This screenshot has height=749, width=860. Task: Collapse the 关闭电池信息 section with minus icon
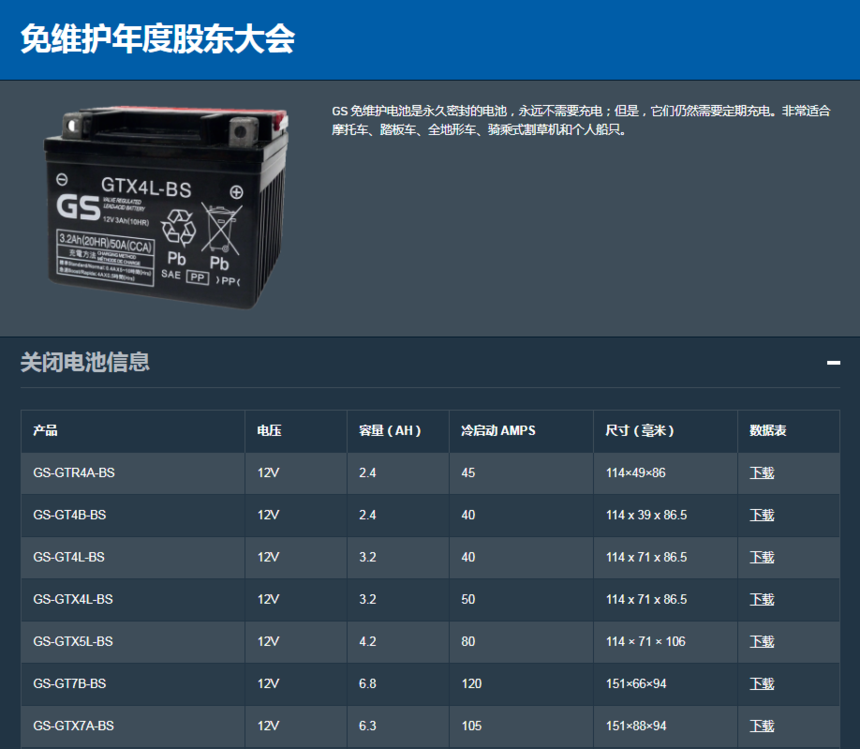pos(833,362)
